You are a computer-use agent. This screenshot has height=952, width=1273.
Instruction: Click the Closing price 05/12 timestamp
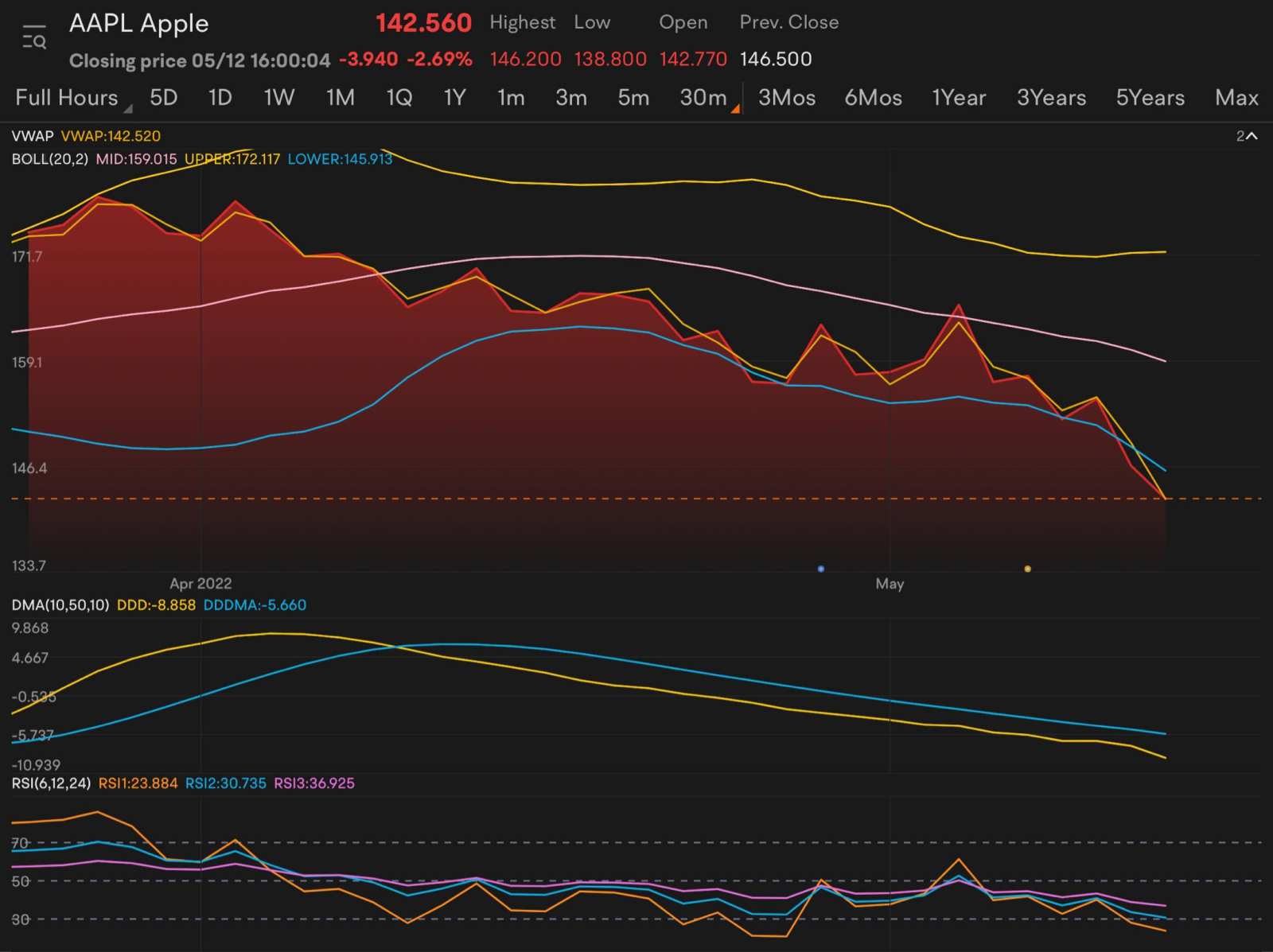(x=200, y=60)
